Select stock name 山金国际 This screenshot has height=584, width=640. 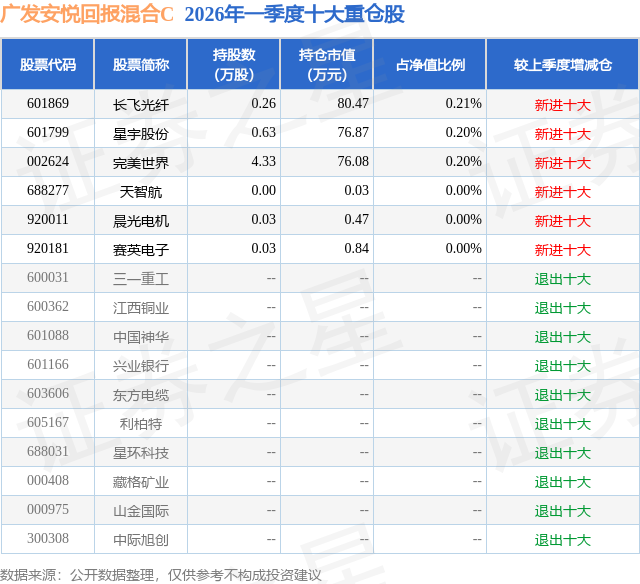[141, 511]
